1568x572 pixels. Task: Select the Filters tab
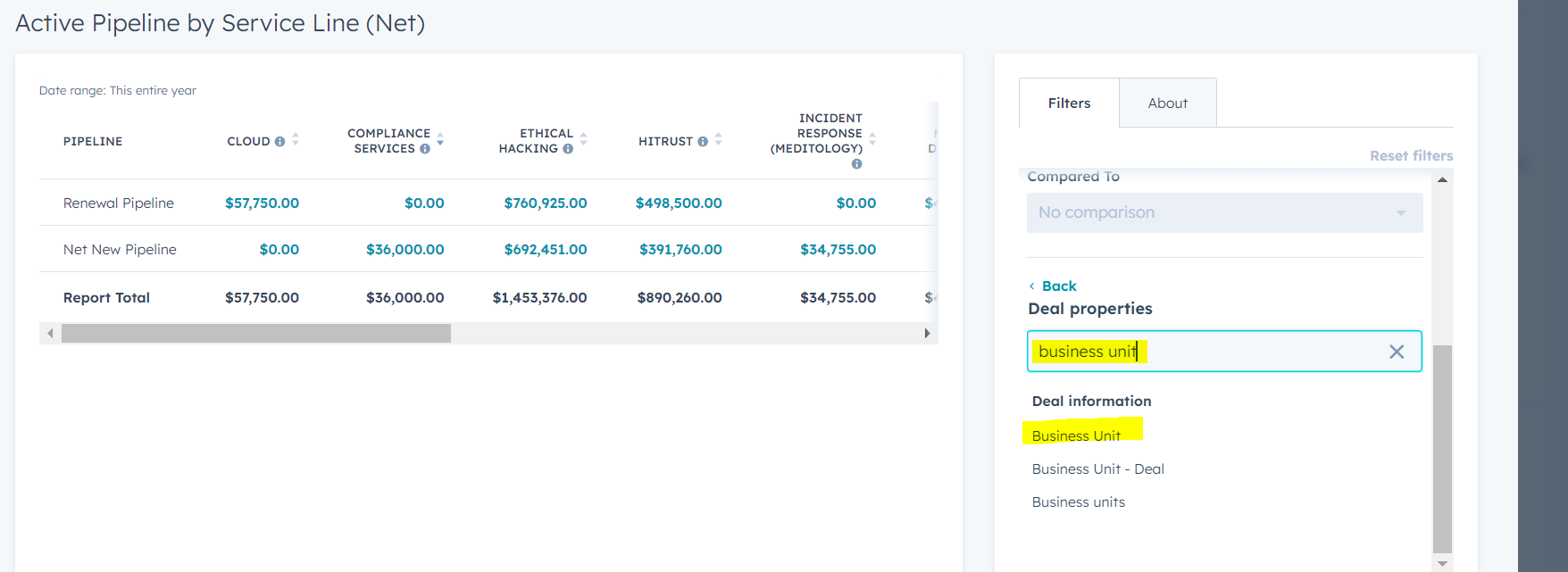[x=1069, y=104]
